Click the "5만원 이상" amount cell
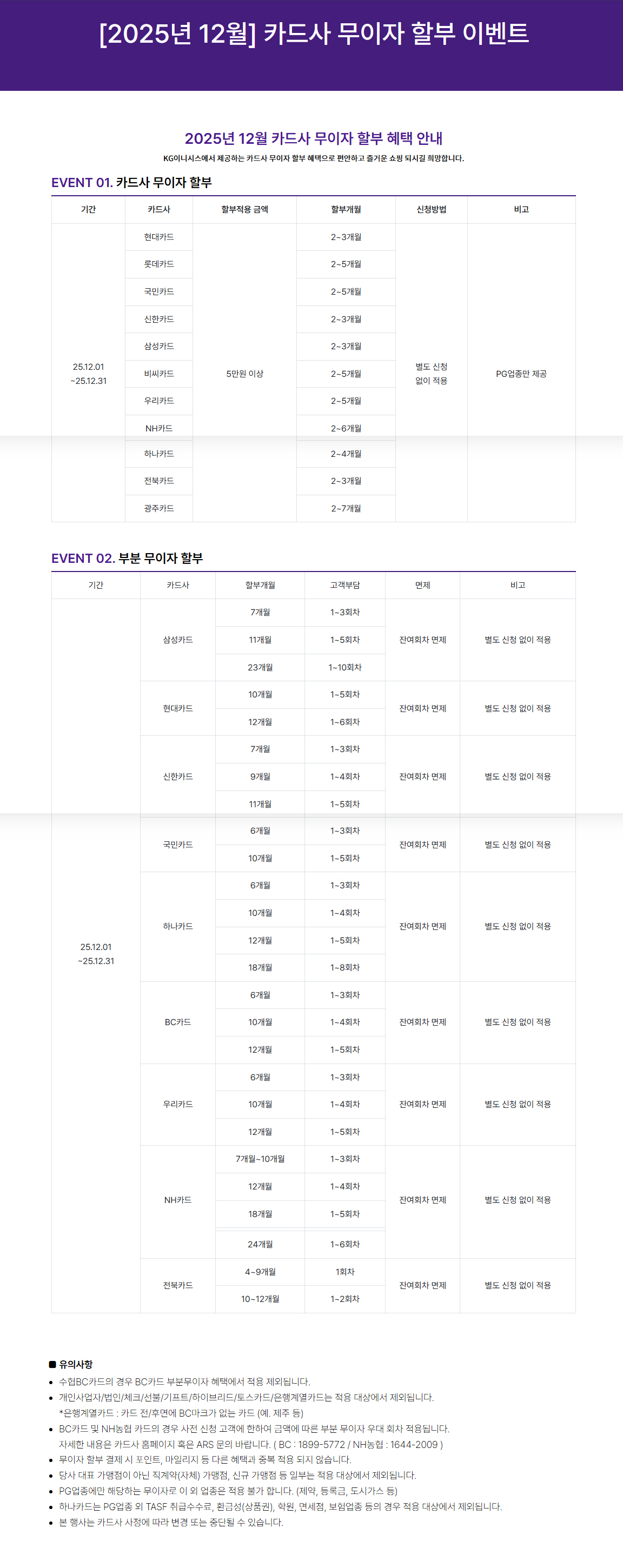The height and width of the screenshot is (1568, 623). (245, 374)
